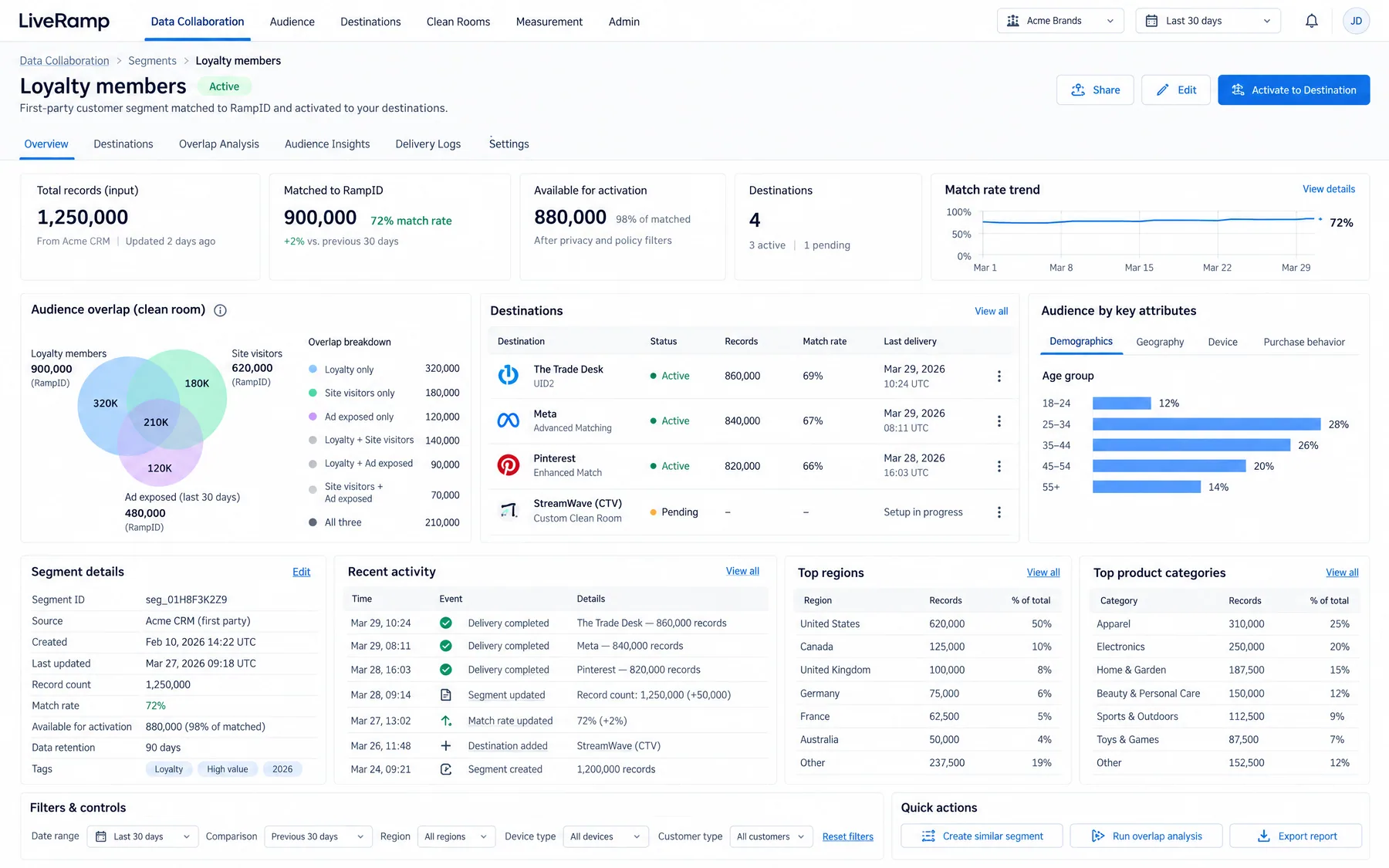Click the StreamWave CTV logo icon

(508, 510)
